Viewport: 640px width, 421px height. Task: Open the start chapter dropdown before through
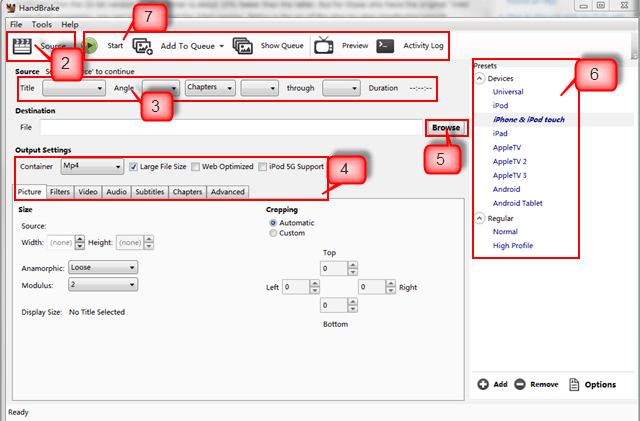tap(260, 88)
